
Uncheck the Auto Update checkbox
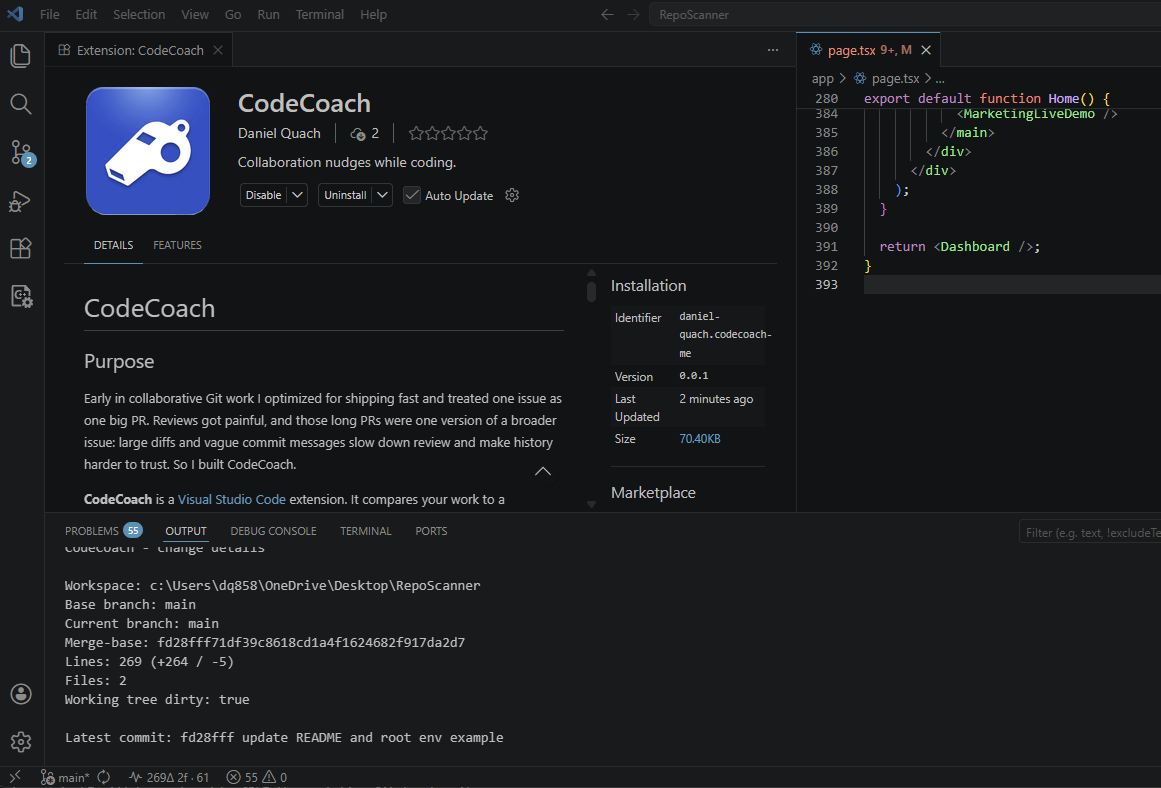point(412,195)
